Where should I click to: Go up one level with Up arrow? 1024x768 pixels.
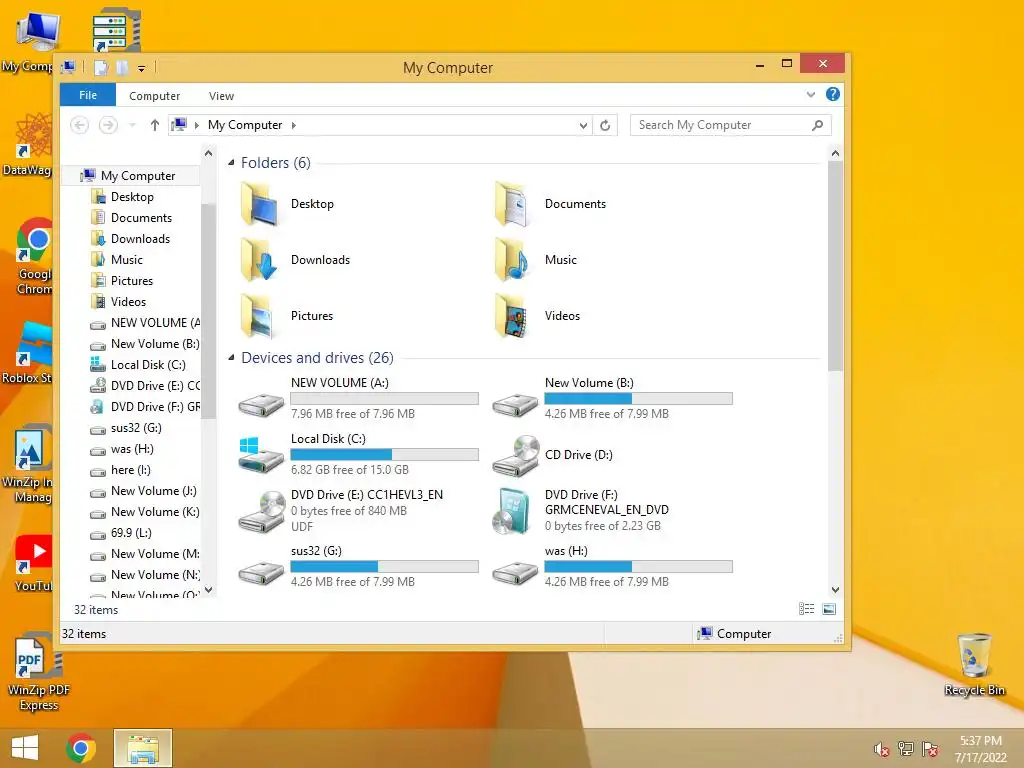155,125
